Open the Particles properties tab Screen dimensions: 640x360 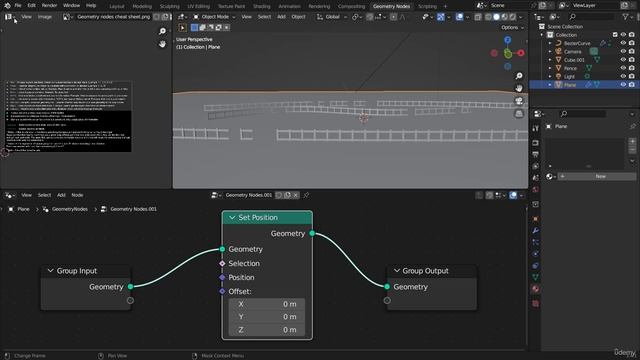point(536,242)
